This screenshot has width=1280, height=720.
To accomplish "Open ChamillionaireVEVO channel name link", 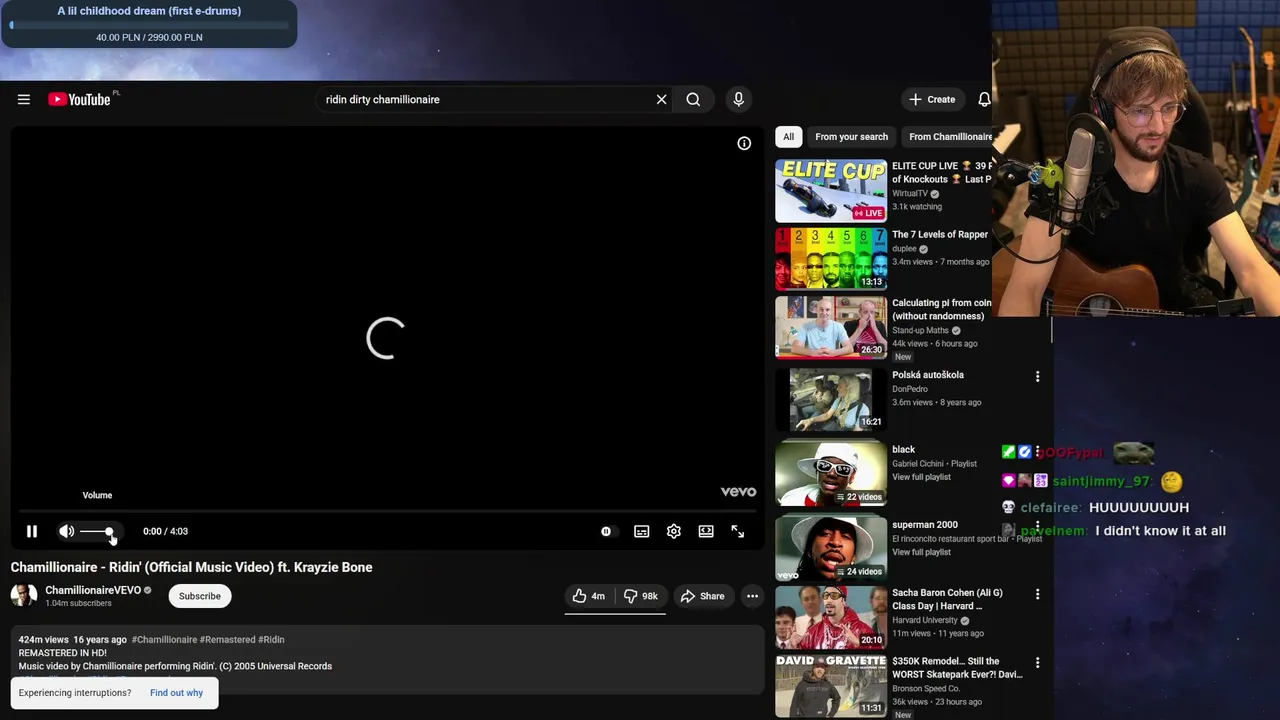I will click(93, 590).
